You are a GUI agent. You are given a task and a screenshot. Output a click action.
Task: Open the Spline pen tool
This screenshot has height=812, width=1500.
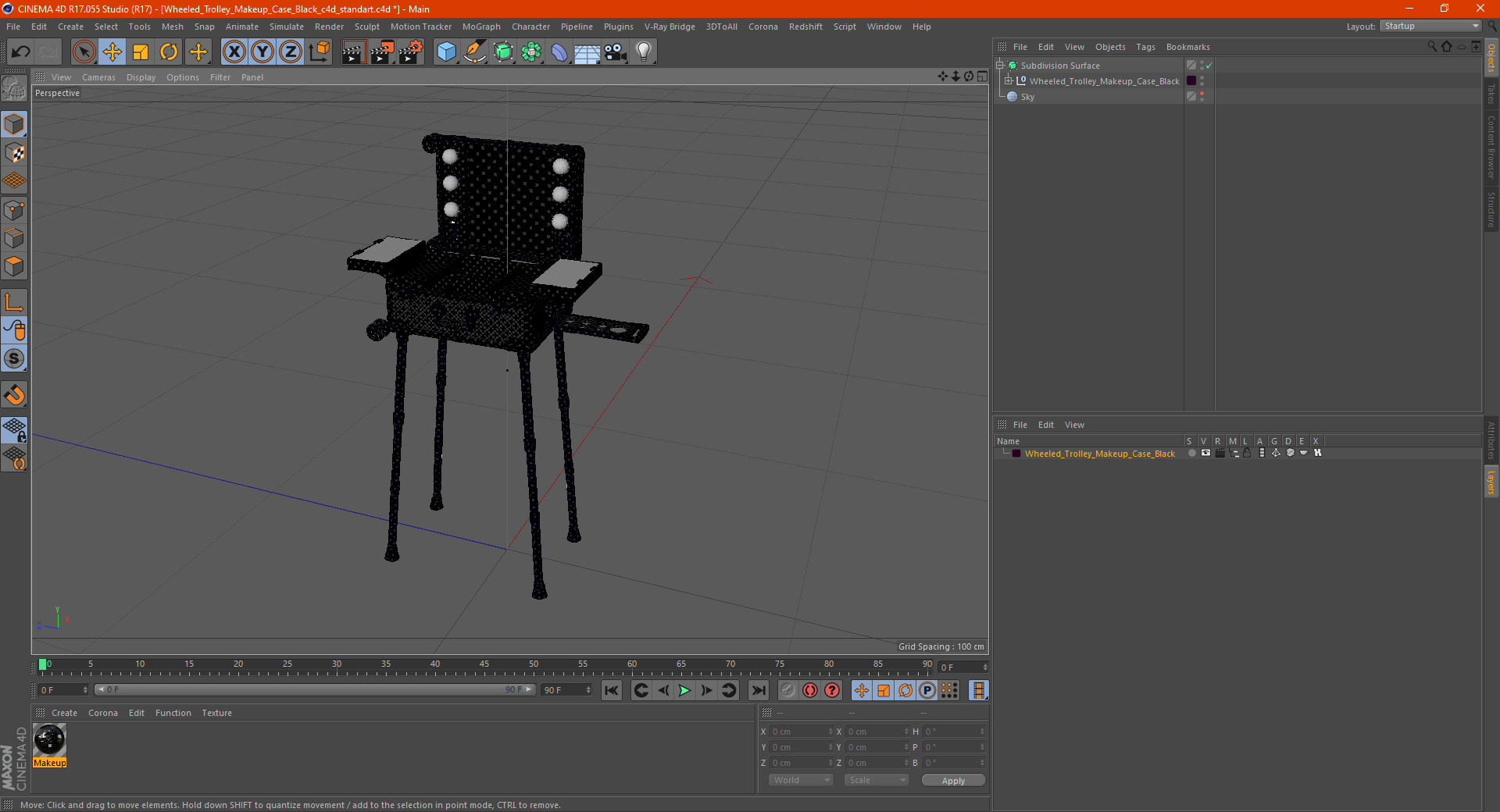[474, 52]
